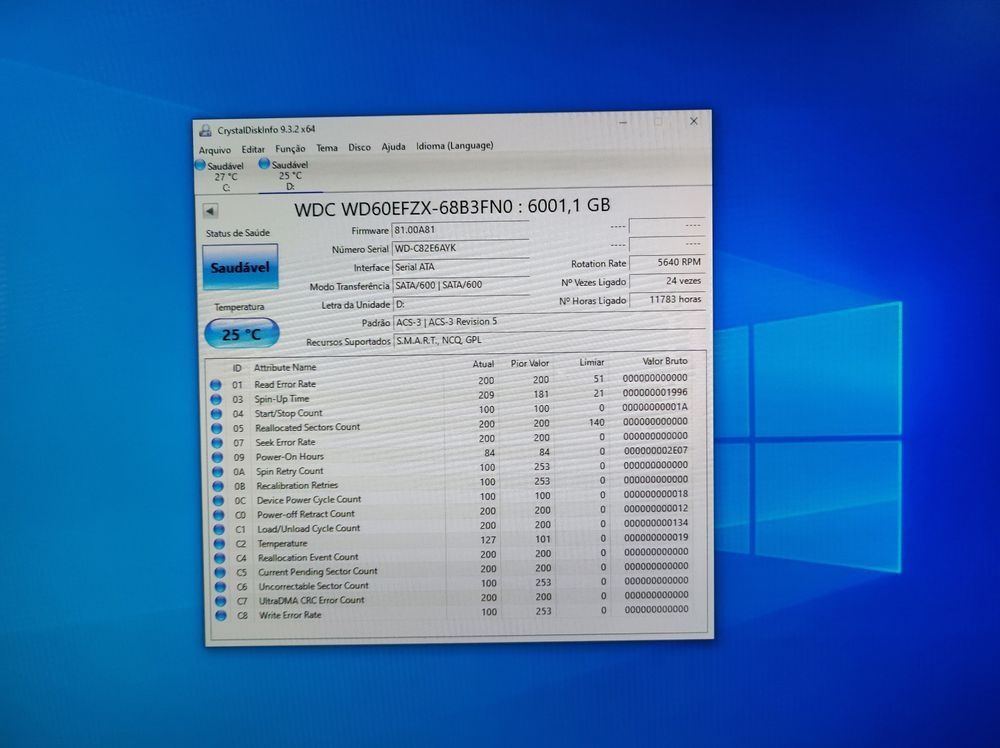Select the C: drive tab at 27 °C

pos(226,177)
